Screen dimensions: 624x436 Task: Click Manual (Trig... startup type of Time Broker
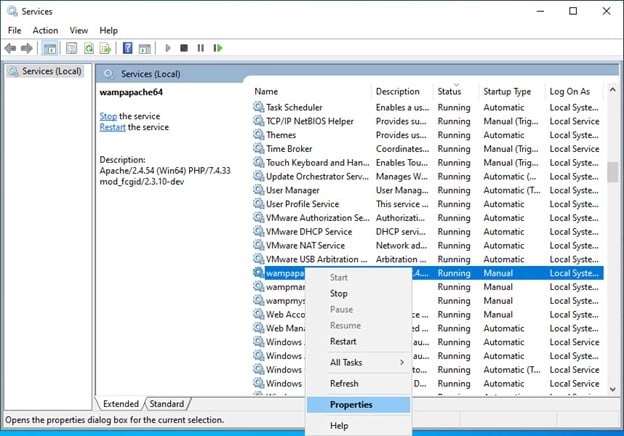[x=511, y=149]
